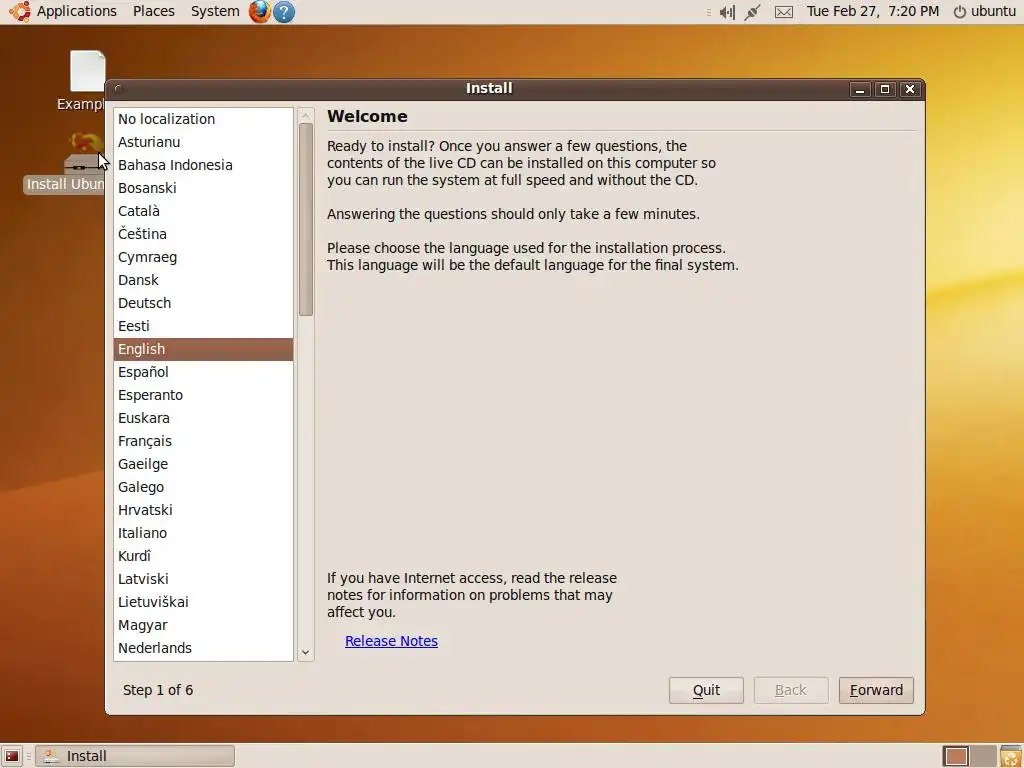Select 'Italiano' language

pos(203,533)
